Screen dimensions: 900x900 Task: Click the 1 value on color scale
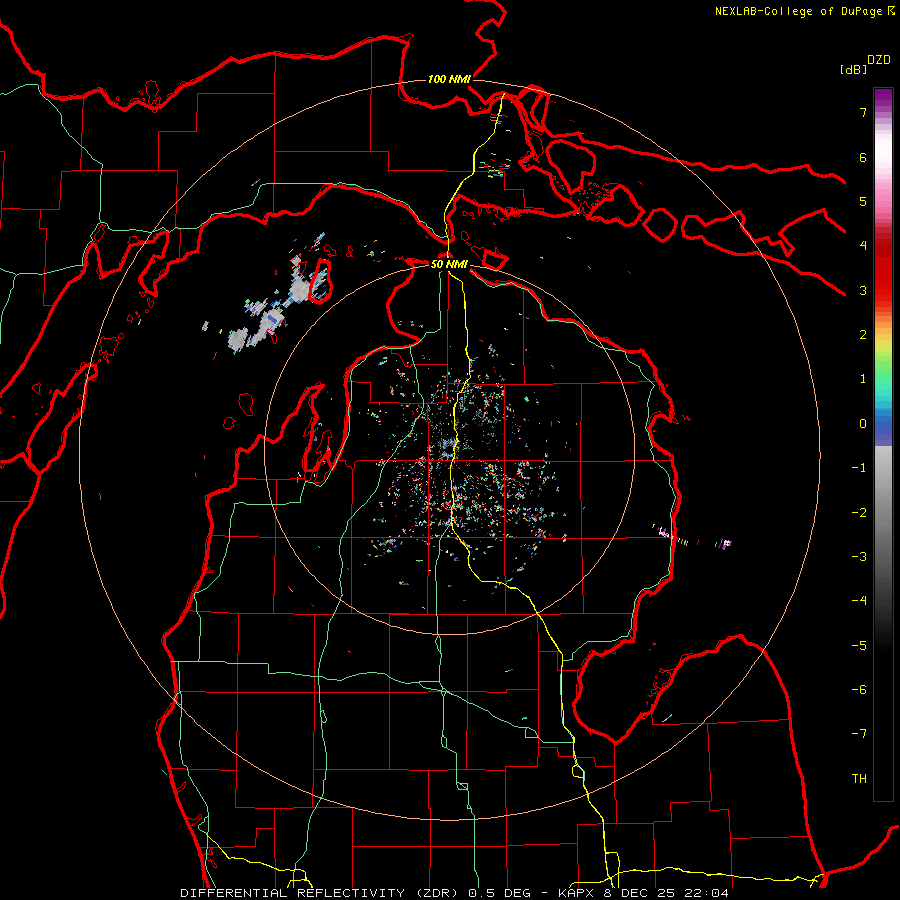pyautogui.click(x=863, y=379)
